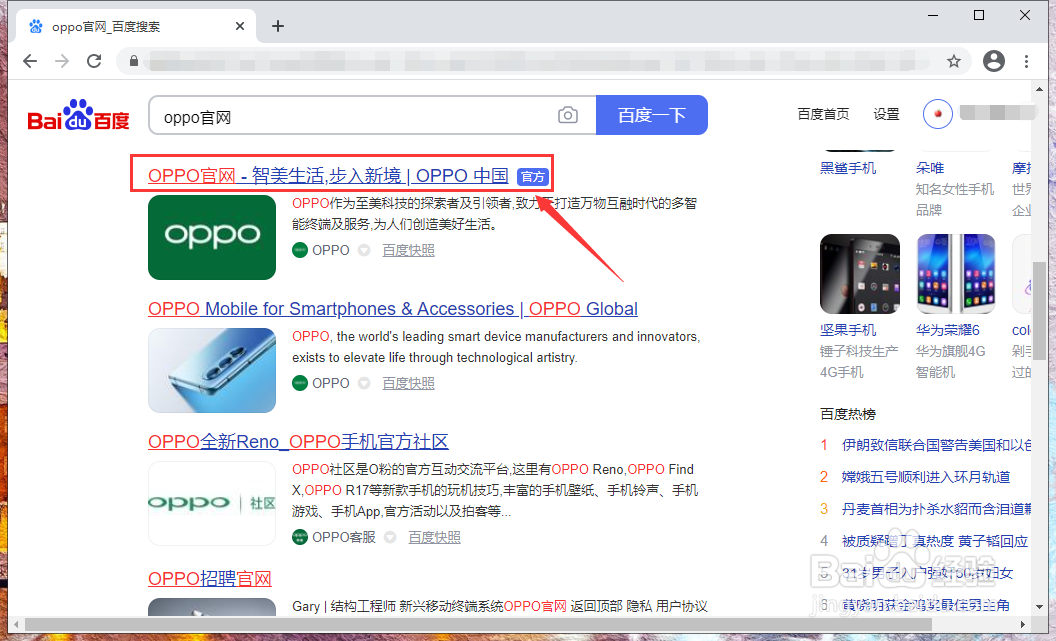Image resolution: width=1056 pixels, height=641 pixels.
Task: Click the vertical scrollbar up arrow
Action: [x=1039, y=88]
